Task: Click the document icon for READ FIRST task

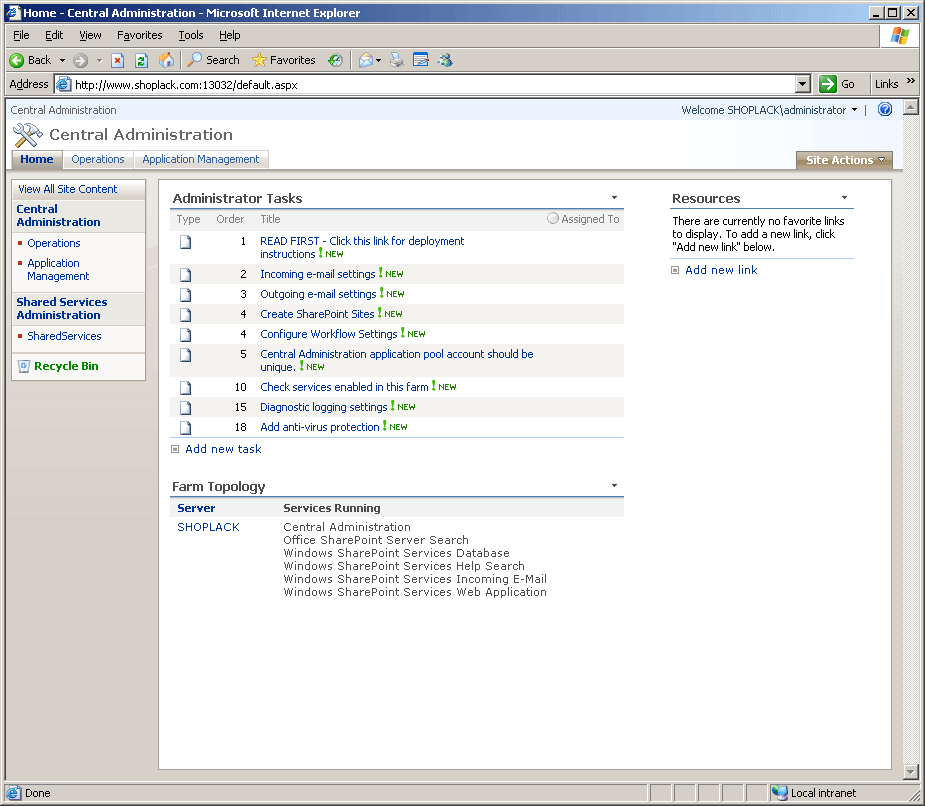Action: (186, 242)
